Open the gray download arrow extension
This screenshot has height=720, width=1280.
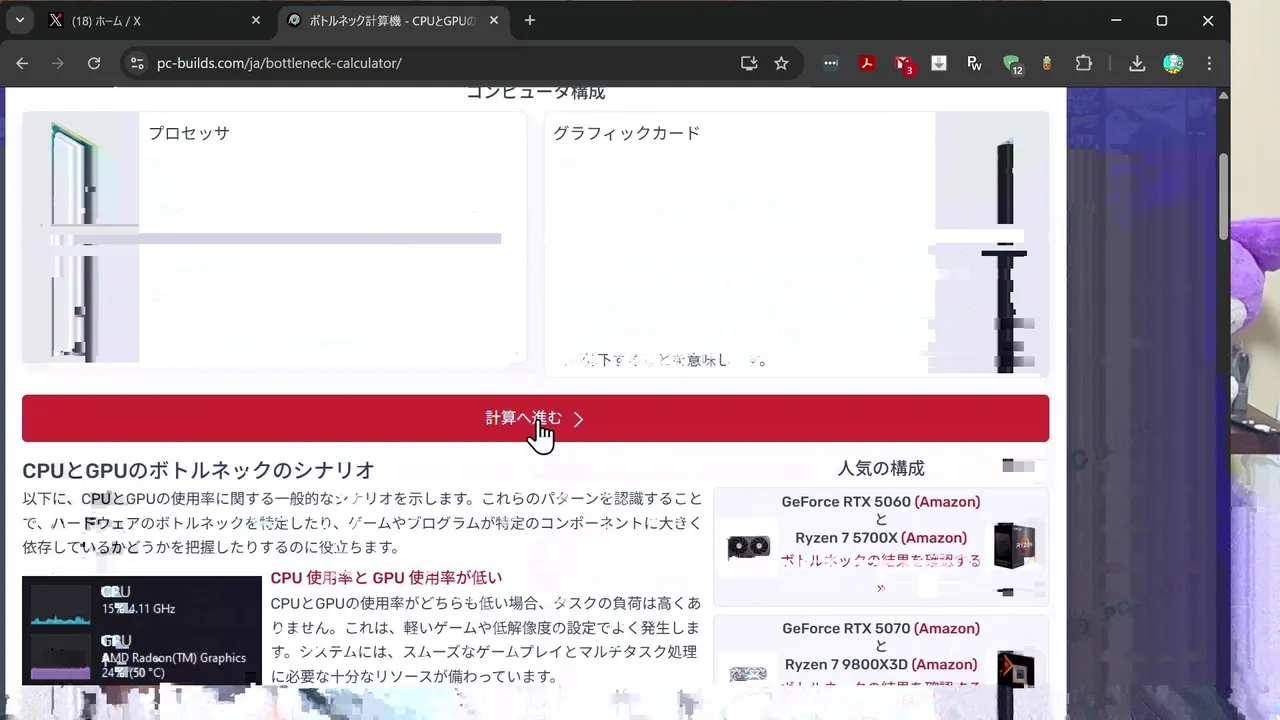(x=939, y=63)
